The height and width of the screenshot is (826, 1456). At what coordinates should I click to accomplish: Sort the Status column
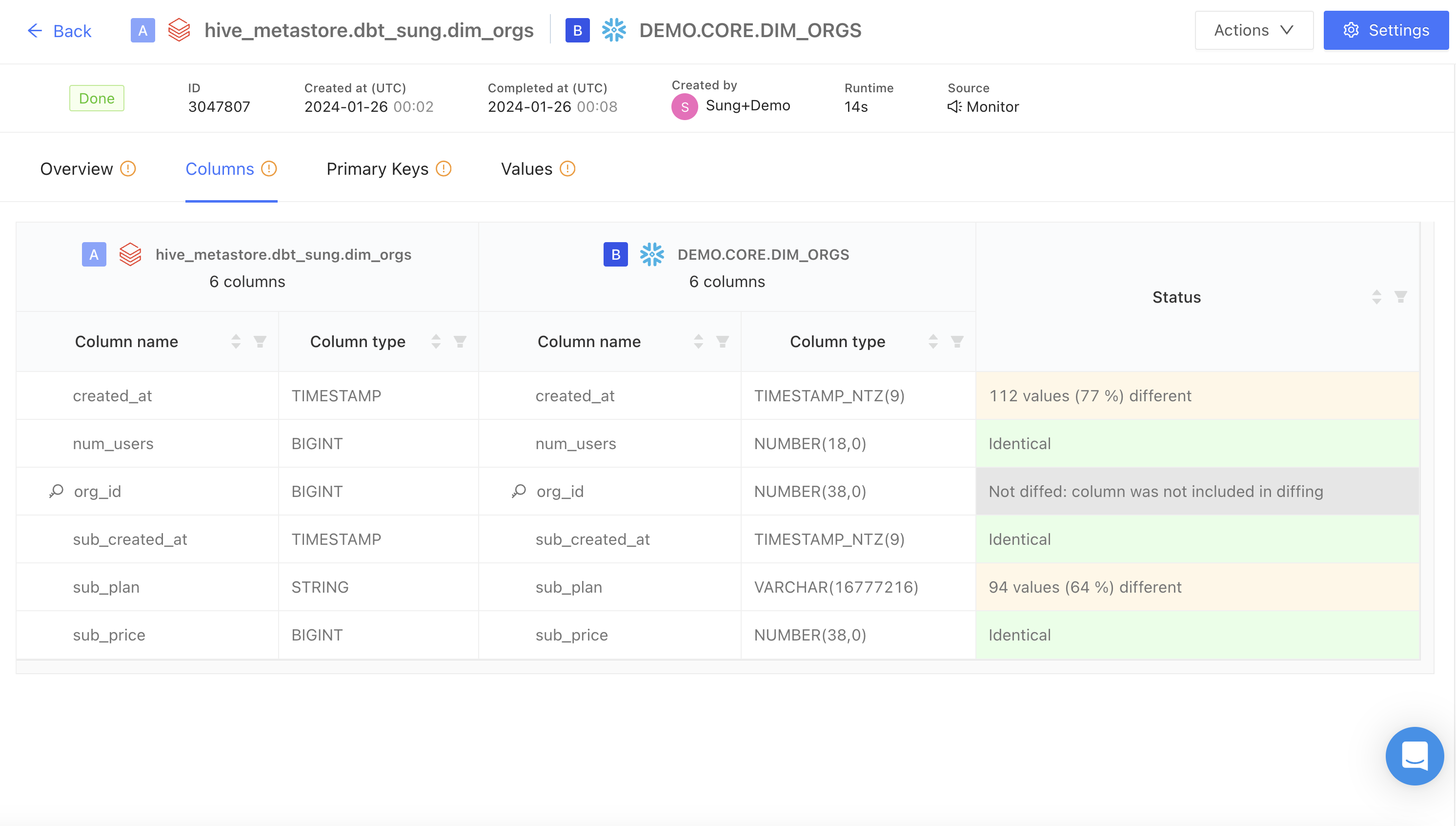(x=1376, y=297)
